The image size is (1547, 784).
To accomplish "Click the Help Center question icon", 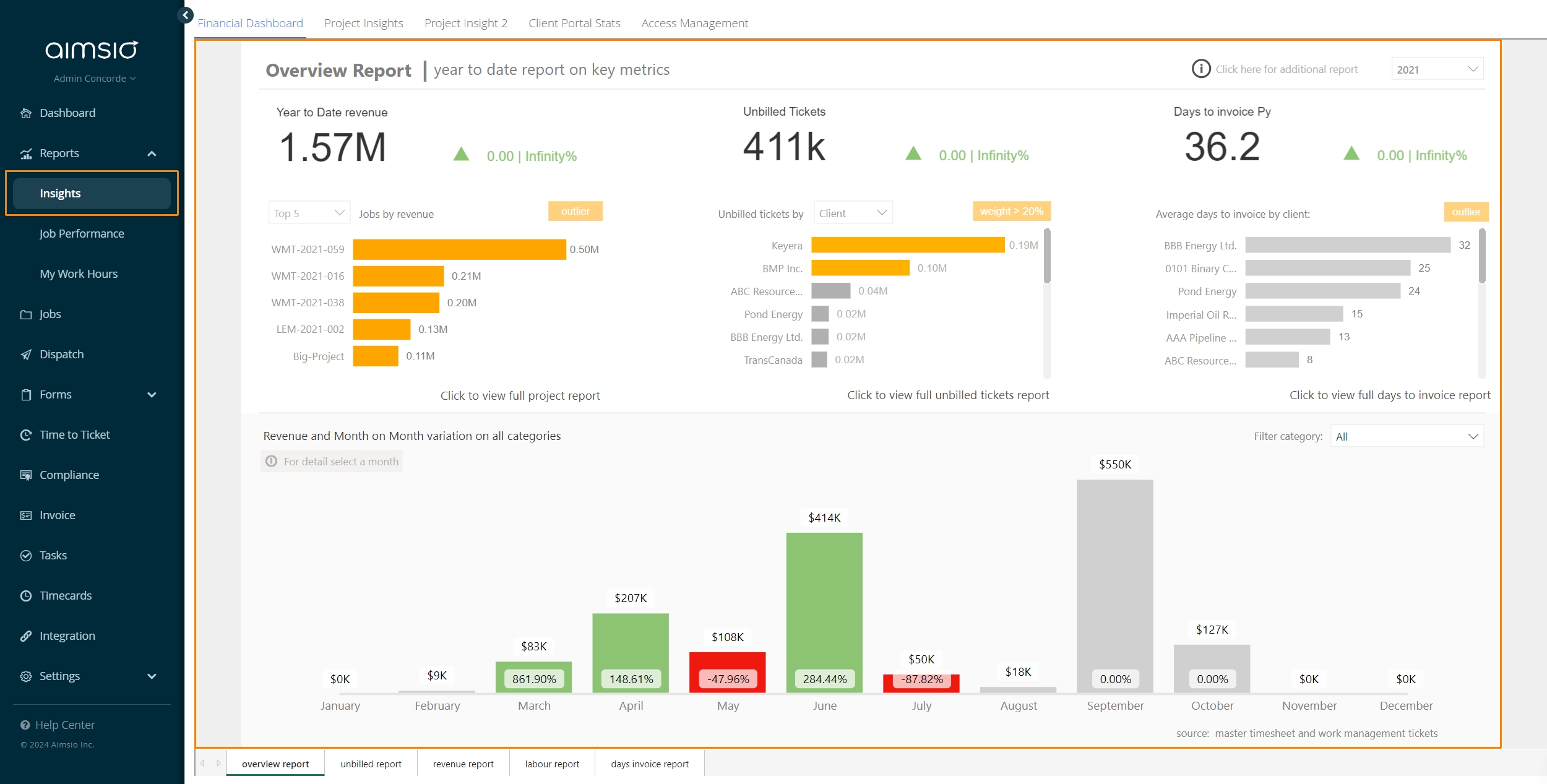I will click(25, 725).
